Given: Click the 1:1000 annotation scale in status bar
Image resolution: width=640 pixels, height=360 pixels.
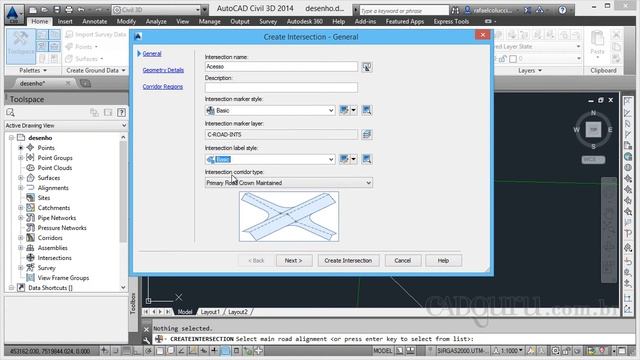Looking at the screenshot, I should (508, 351).
